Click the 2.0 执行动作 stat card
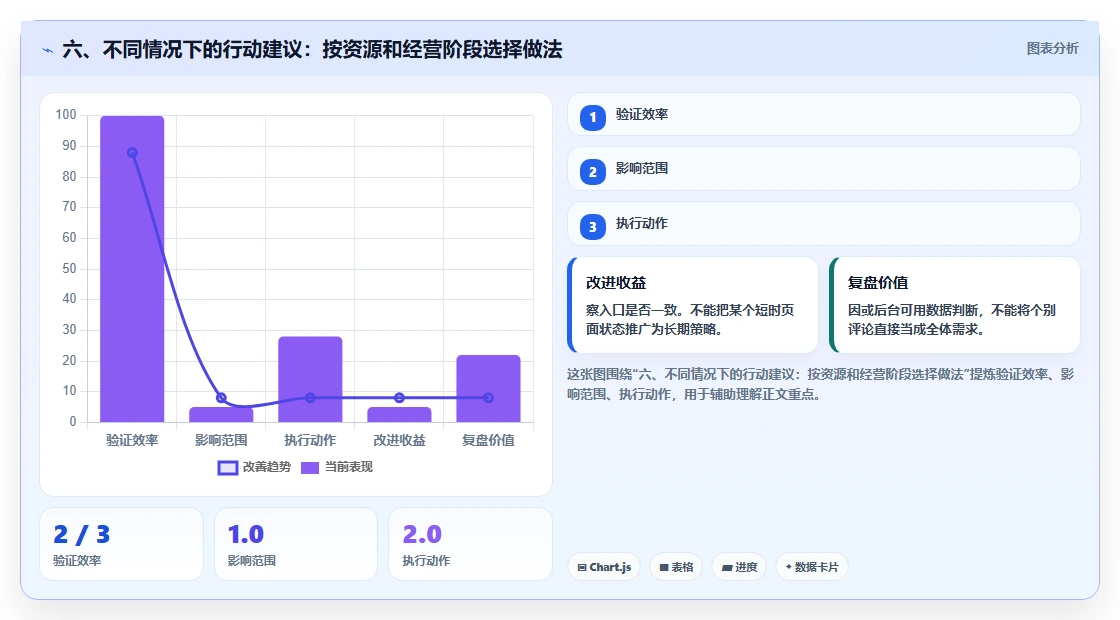This screenshot has height=620, width=1120. (x=470, y=544)
